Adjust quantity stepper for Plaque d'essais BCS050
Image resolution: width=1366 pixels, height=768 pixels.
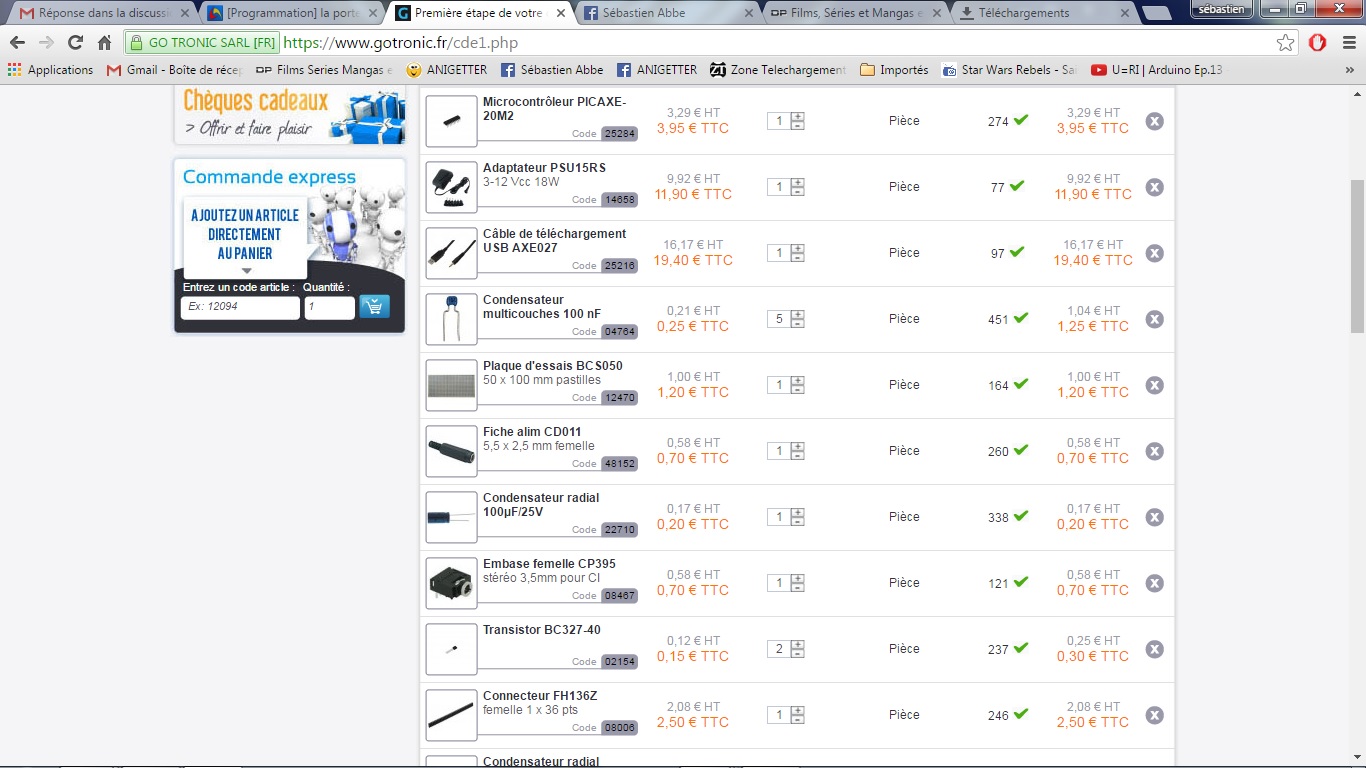(797, 385)
